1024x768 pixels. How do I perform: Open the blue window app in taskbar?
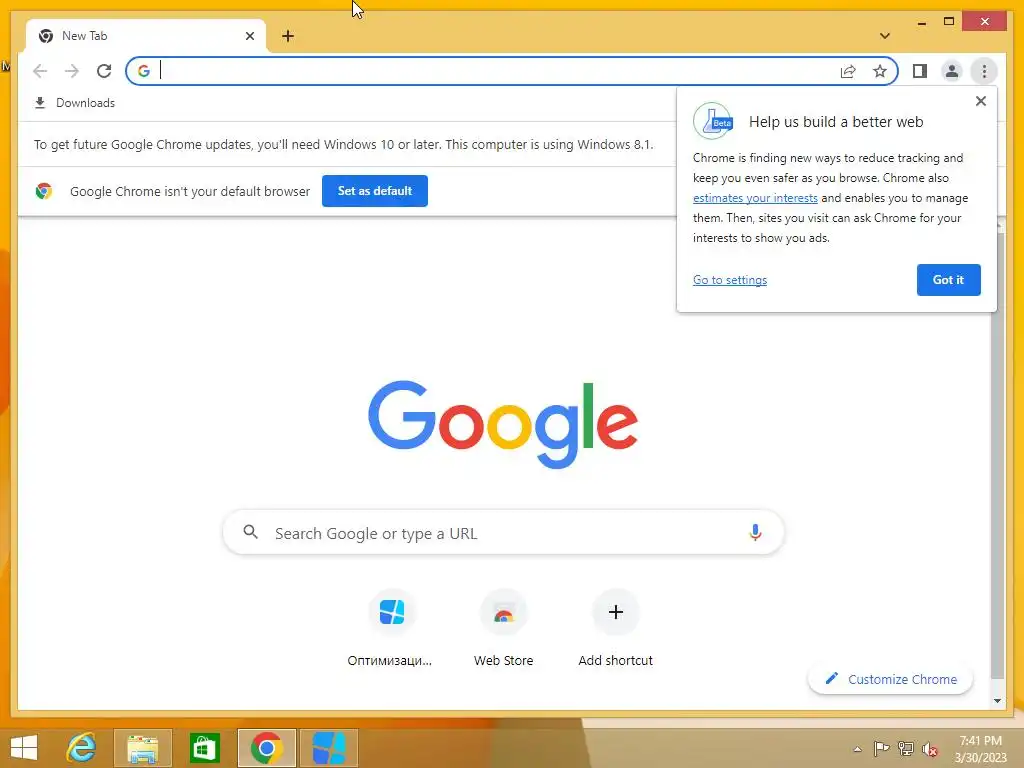click(x=328, y=748)
